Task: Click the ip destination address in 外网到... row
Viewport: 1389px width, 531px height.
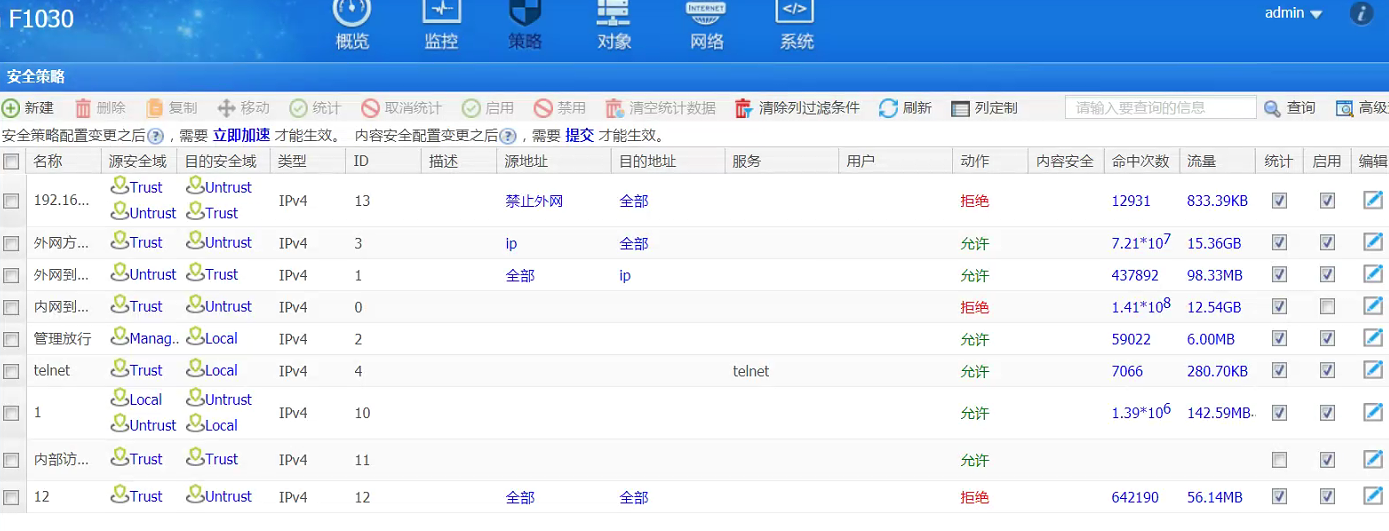Action: click(x=625, y=275)
